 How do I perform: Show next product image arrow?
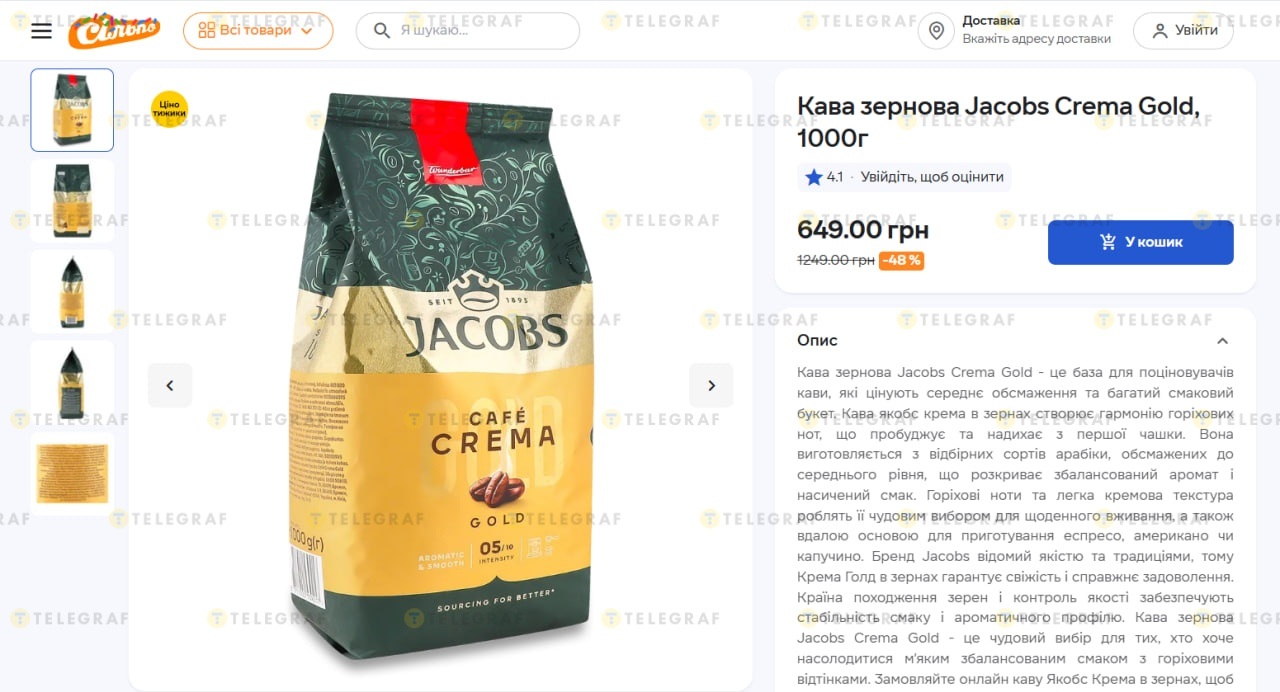[x=711, y=385]
